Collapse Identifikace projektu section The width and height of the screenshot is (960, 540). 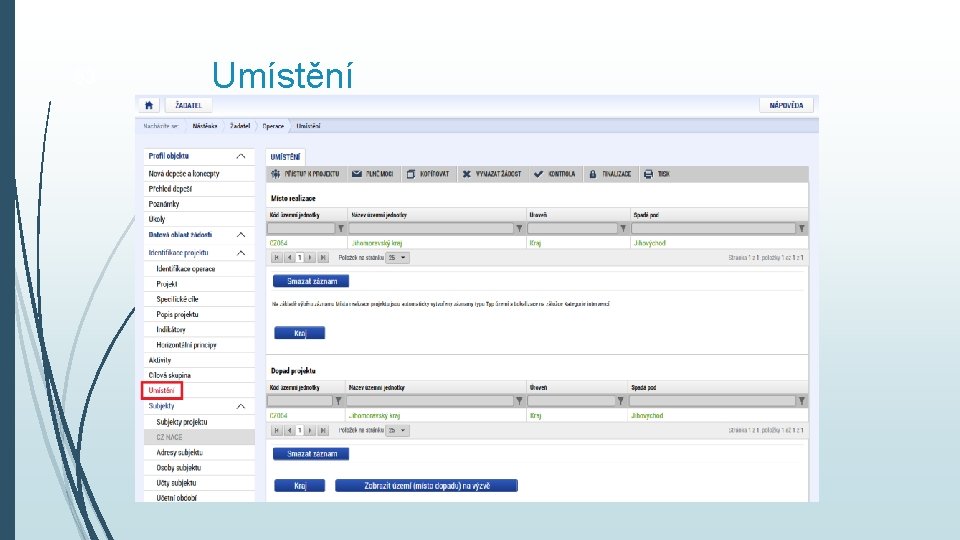tap(241, 253)
